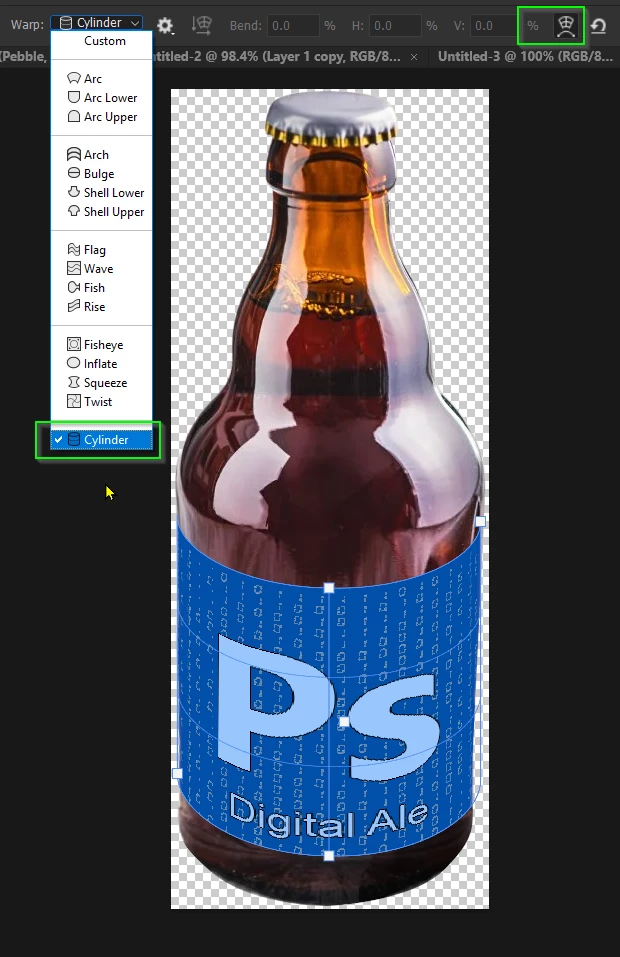The image size is (620, 957).
Task: Select the Arc Upper warp preset
Action: [x=101, y=117]
